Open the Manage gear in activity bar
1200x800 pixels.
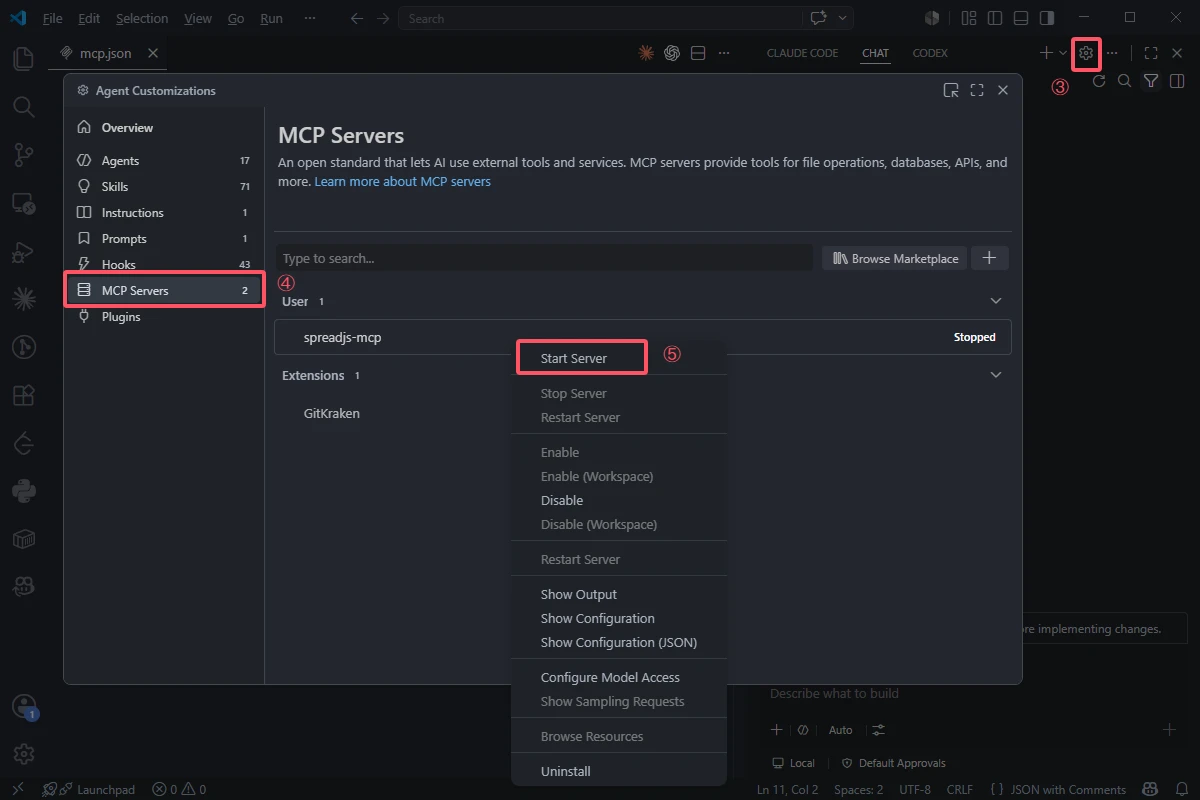point(23,754)
